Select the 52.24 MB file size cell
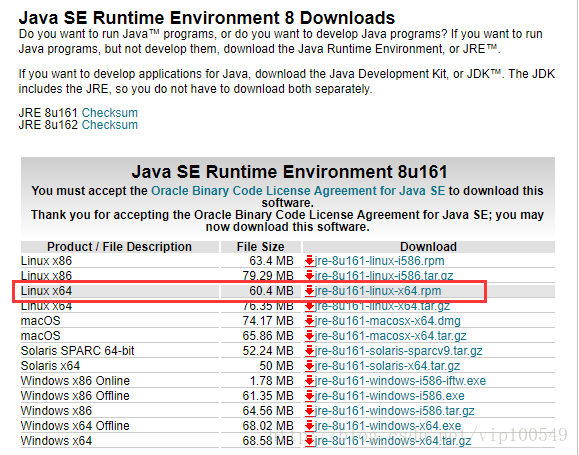 (x=261, y=351)
